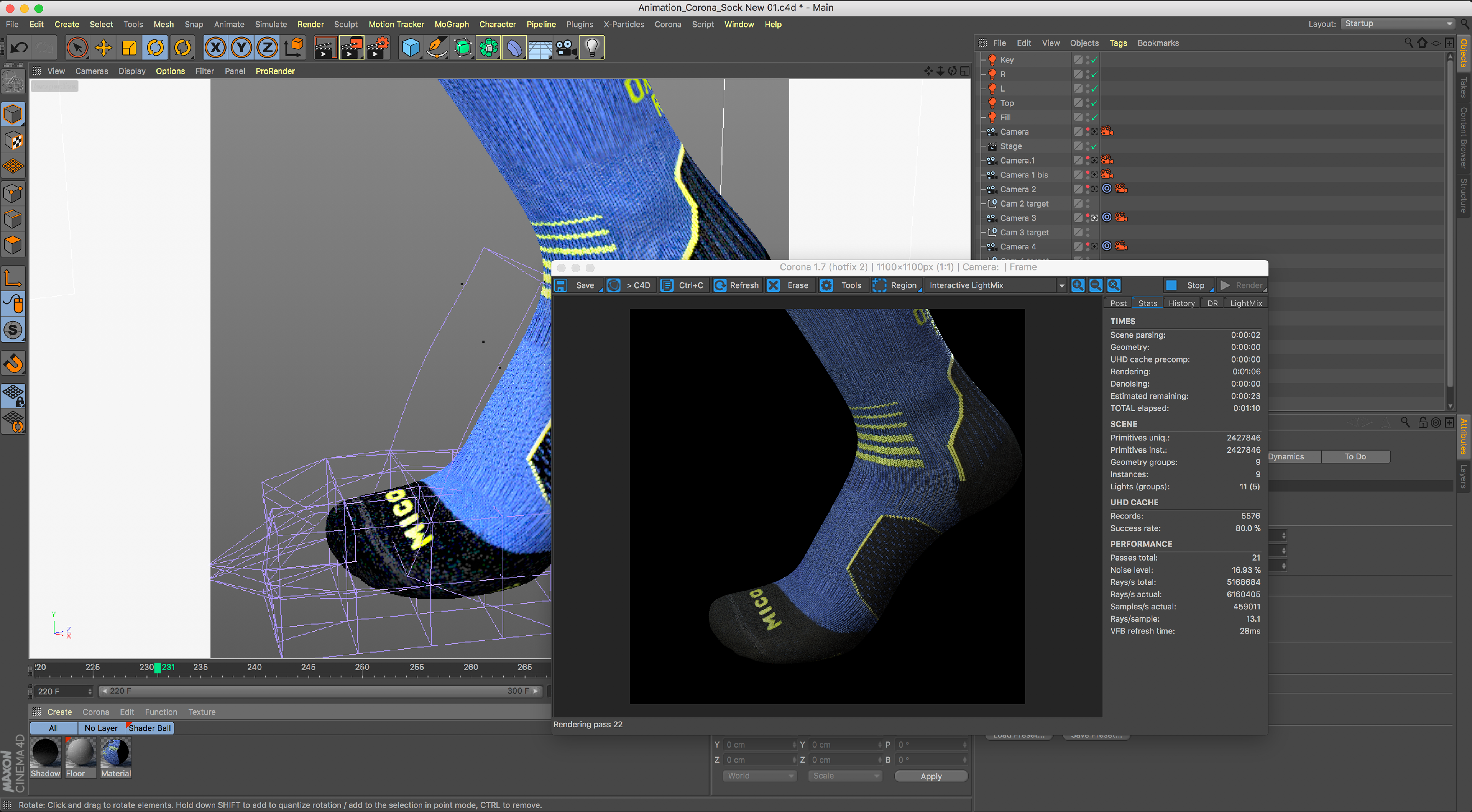Toggle the visibility dots of Camera 2
1472x812 pixels.
pos(1088,189)
